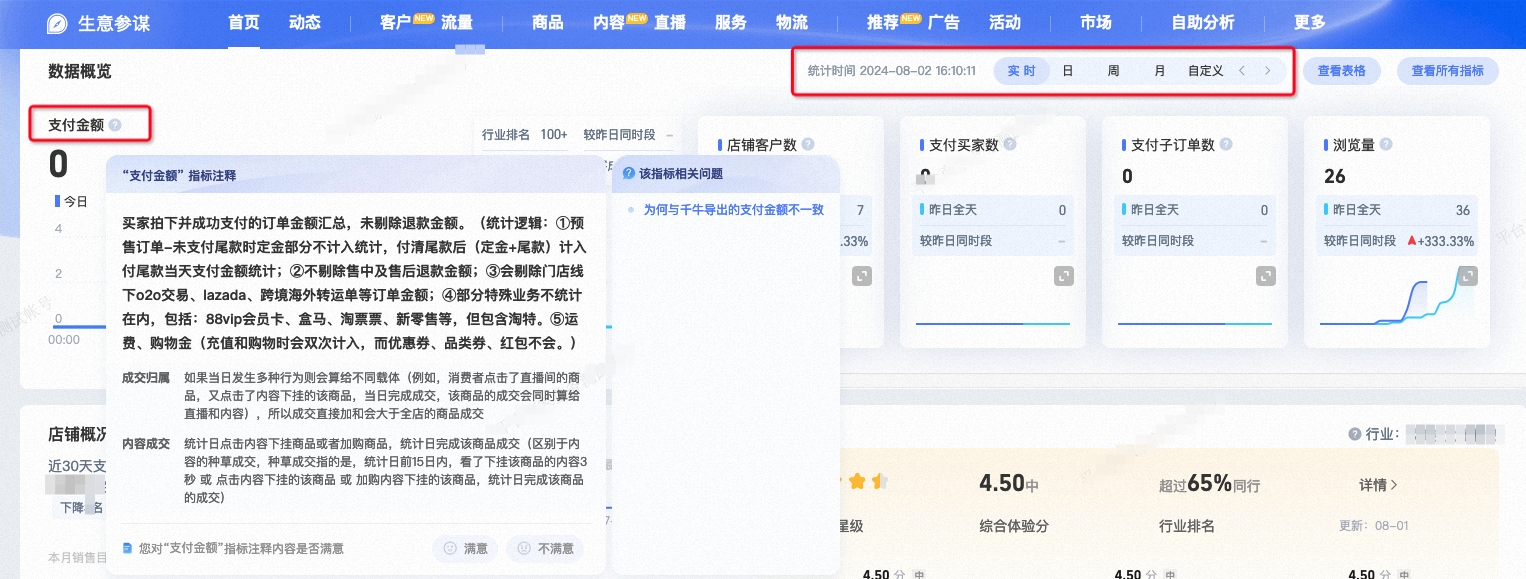Screen dimensions: 1526x579
Task: Click the 数据概览 heading
Action: [x=80, y=71]
